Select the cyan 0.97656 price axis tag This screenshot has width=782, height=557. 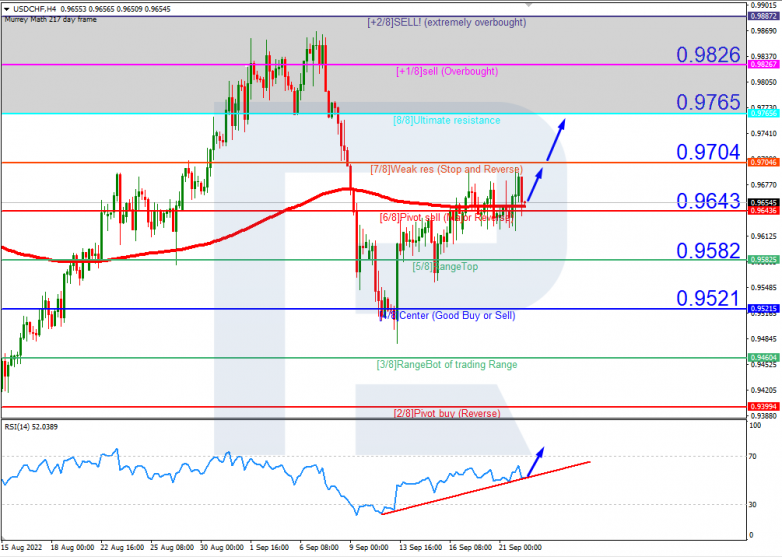(763, 114)
